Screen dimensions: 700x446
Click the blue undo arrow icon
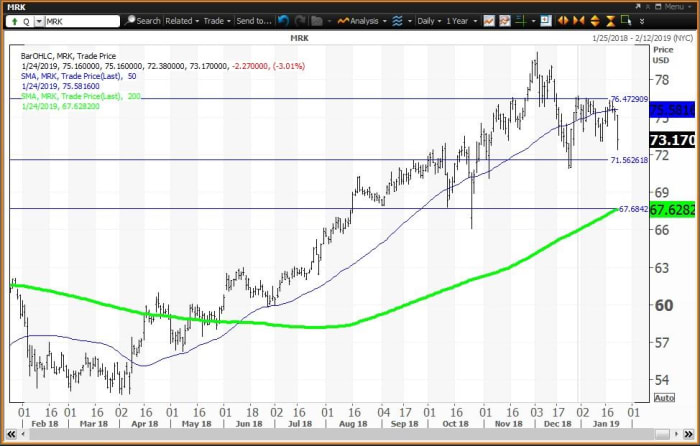282,20
